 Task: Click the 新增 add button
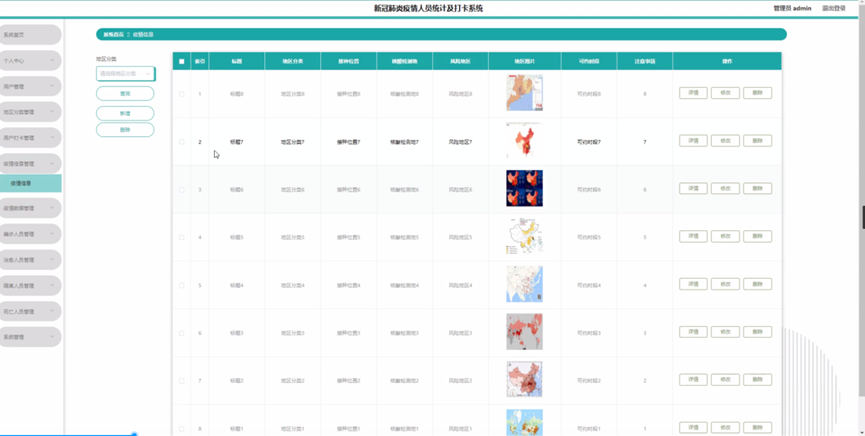[125, 113]
